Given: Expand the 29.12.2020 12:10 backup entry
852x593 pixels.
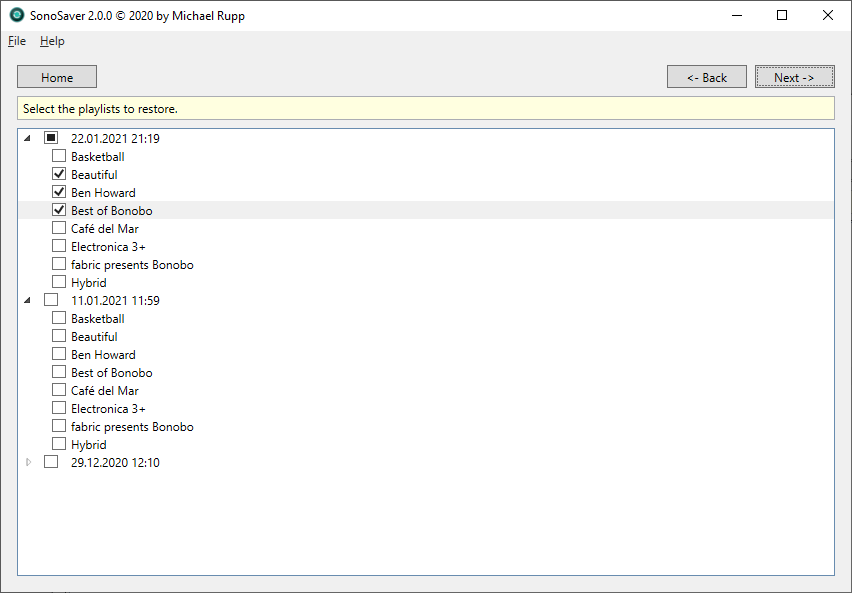Looking at the screenshot, I should tap(27, 461).
